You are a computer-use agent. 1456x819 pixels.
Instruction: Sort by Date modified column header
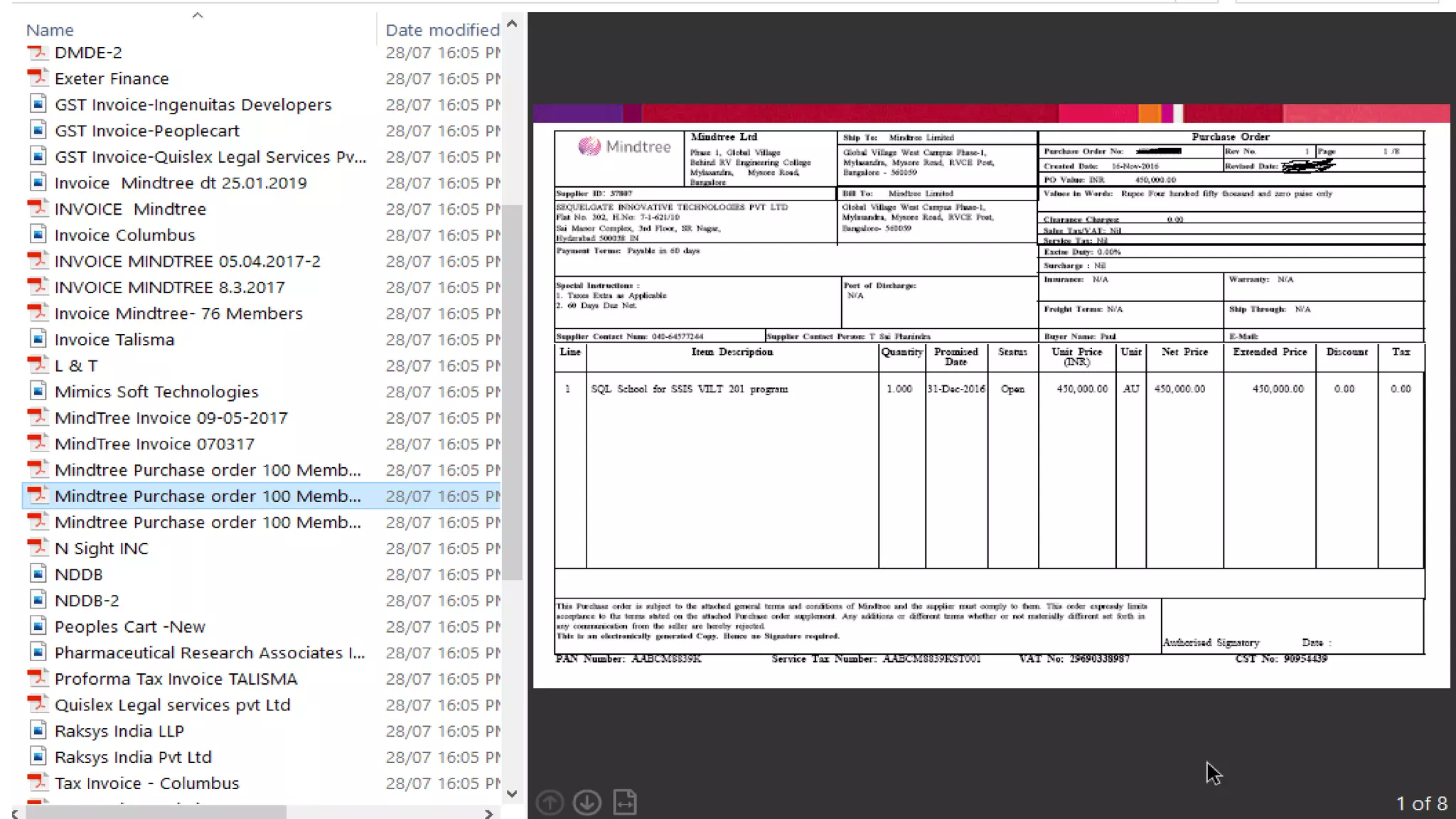(442, 30)
